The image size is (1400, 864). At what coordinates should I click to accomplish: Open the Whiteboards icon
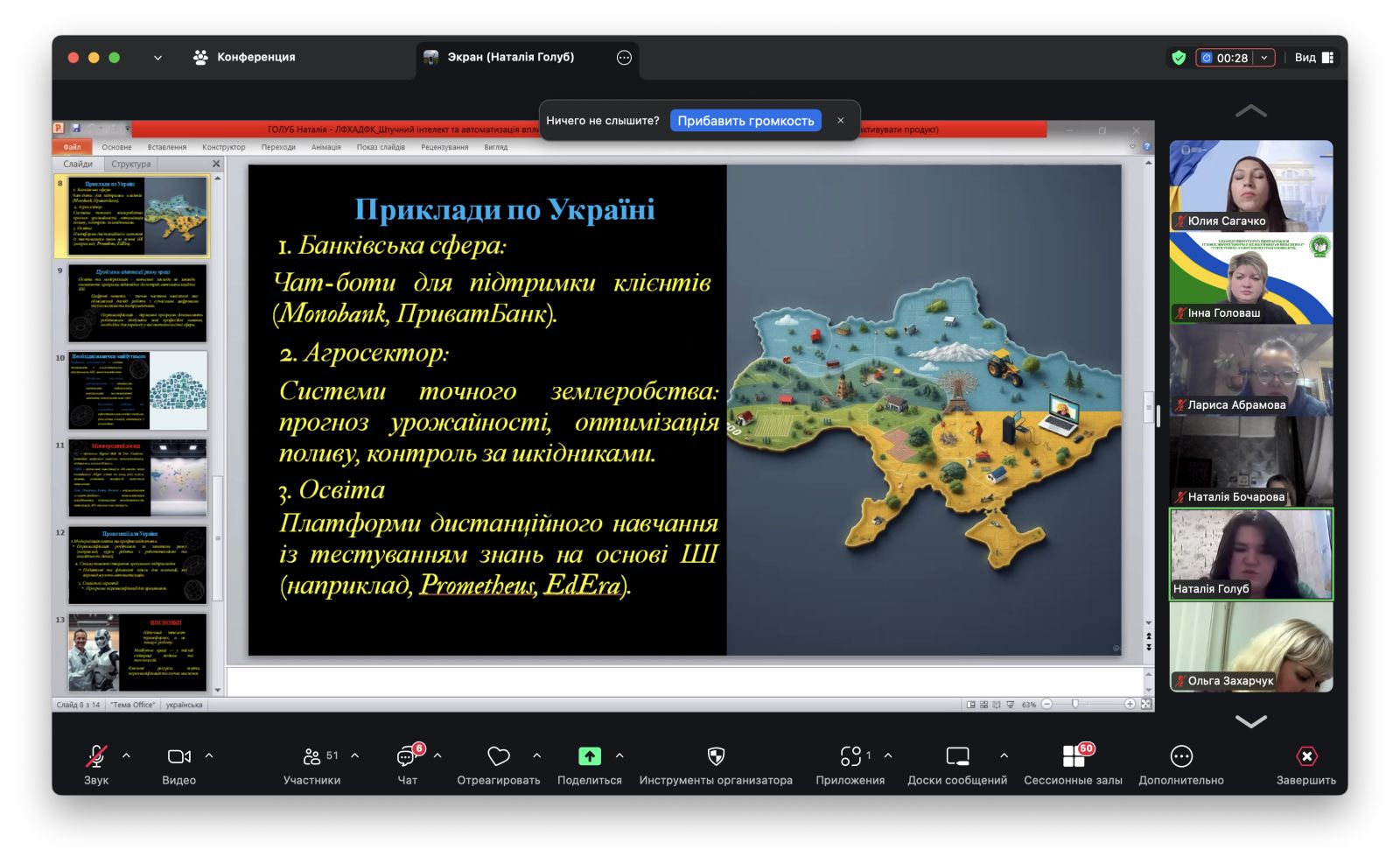pos(957,756)
